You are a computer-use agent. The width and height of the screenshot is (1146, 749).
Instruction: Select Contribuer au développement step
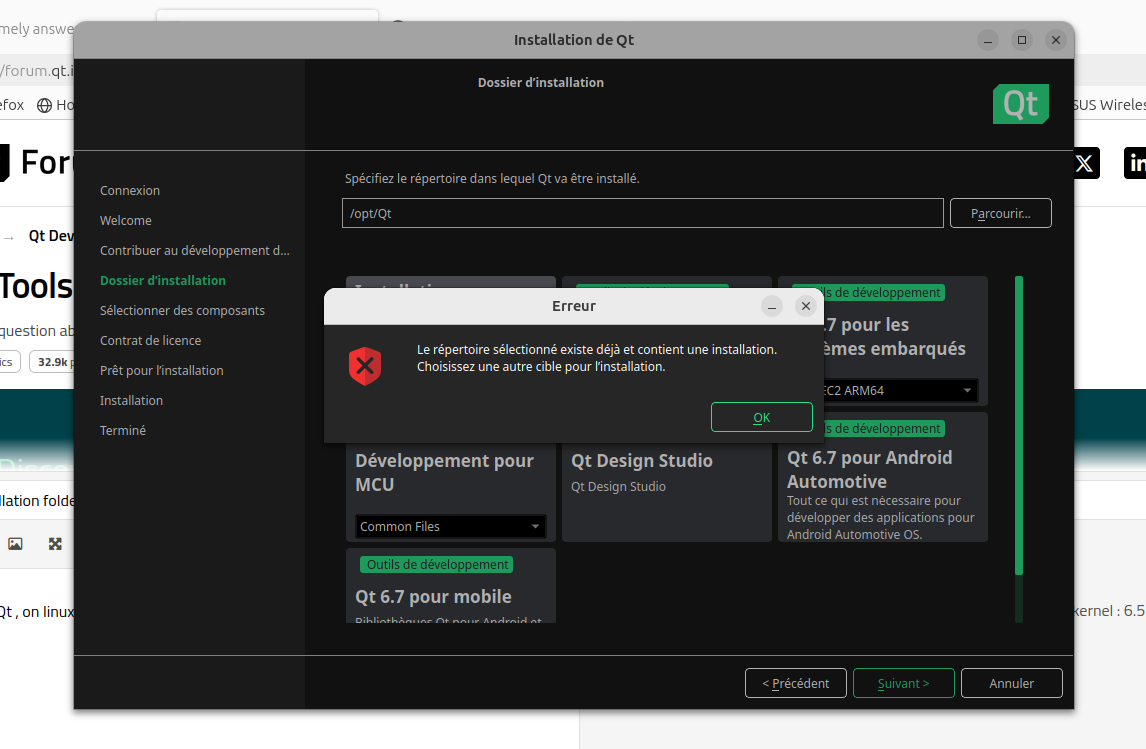click(194, 251)
